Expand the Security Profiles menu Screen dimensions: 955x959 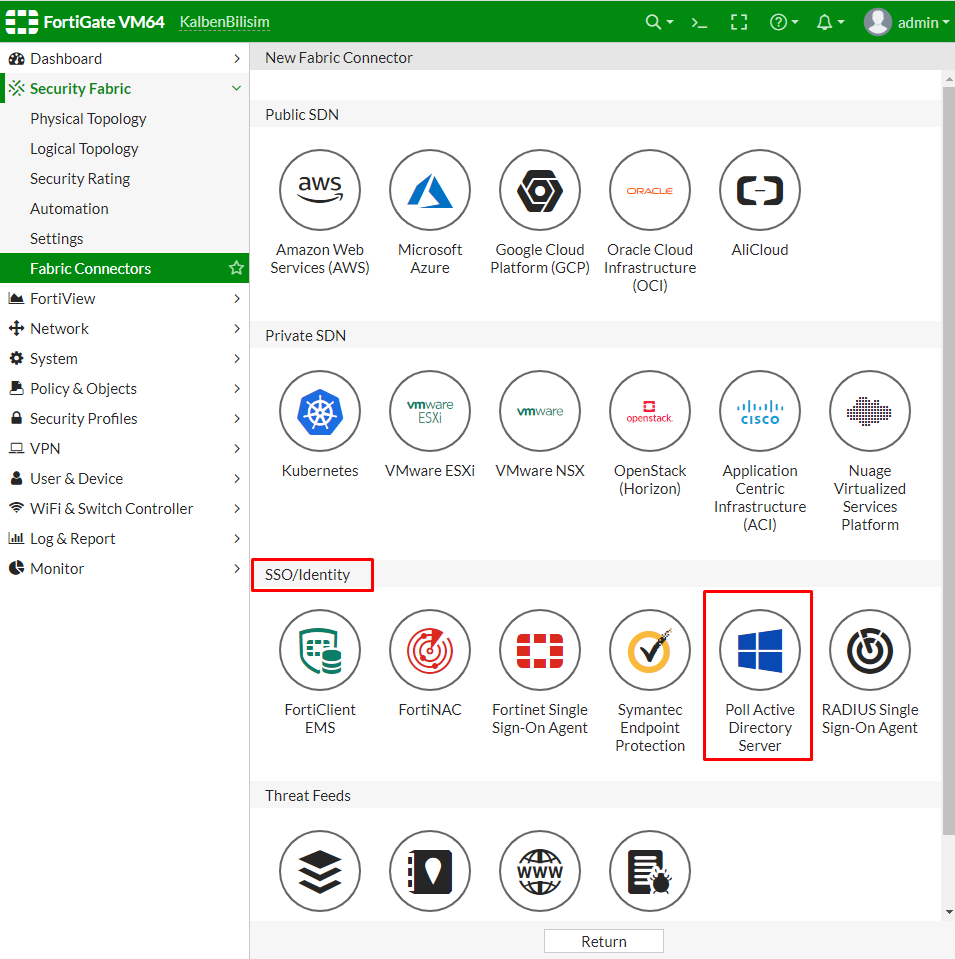coord(124,418)
